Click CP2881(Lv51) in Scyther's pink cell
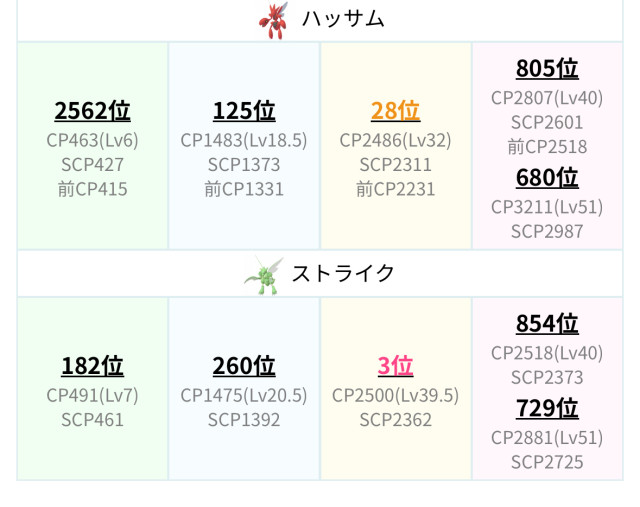640x507 pixels. coord(547,438)
